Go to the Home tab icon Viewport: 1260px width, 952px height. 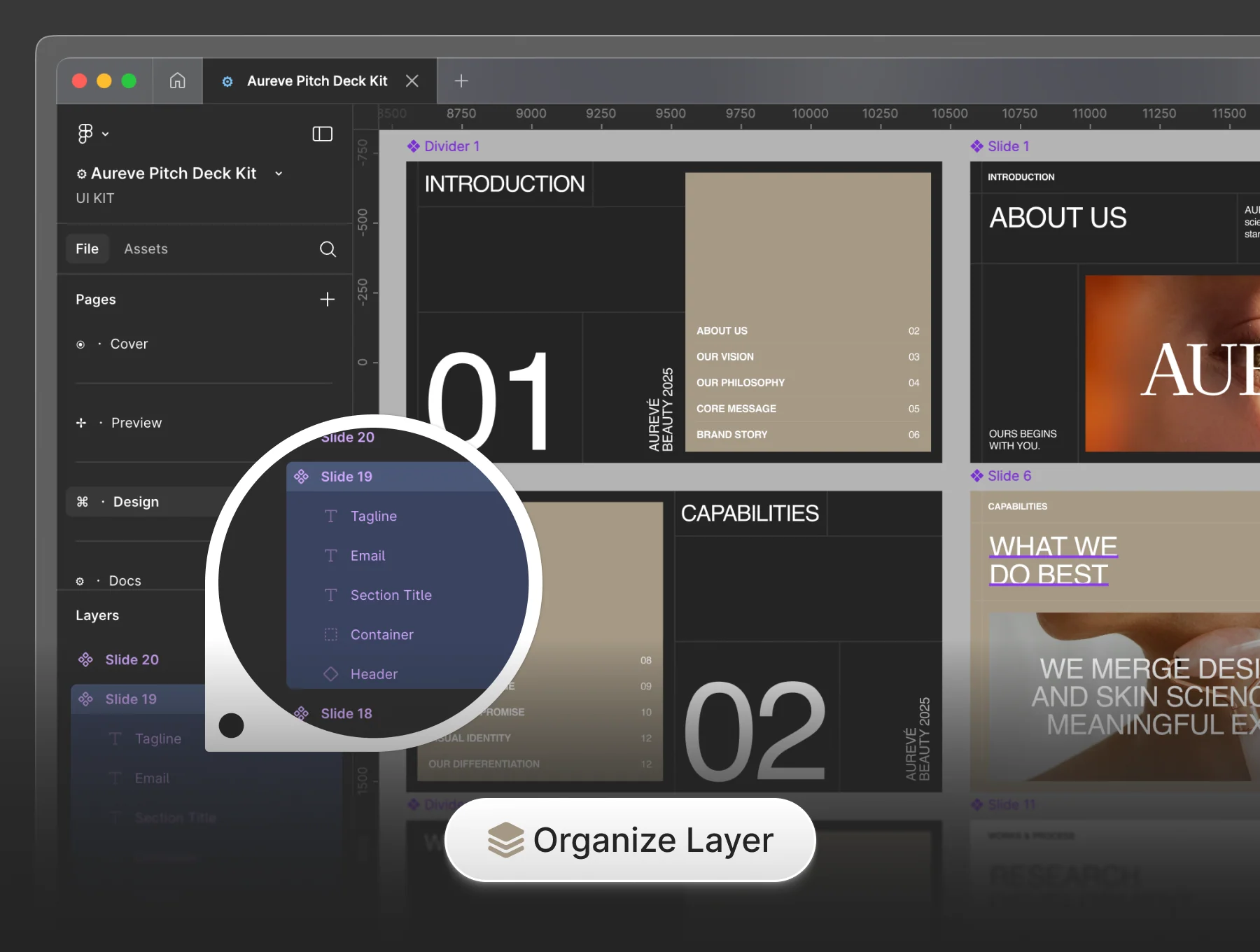(x=178, y=80)
